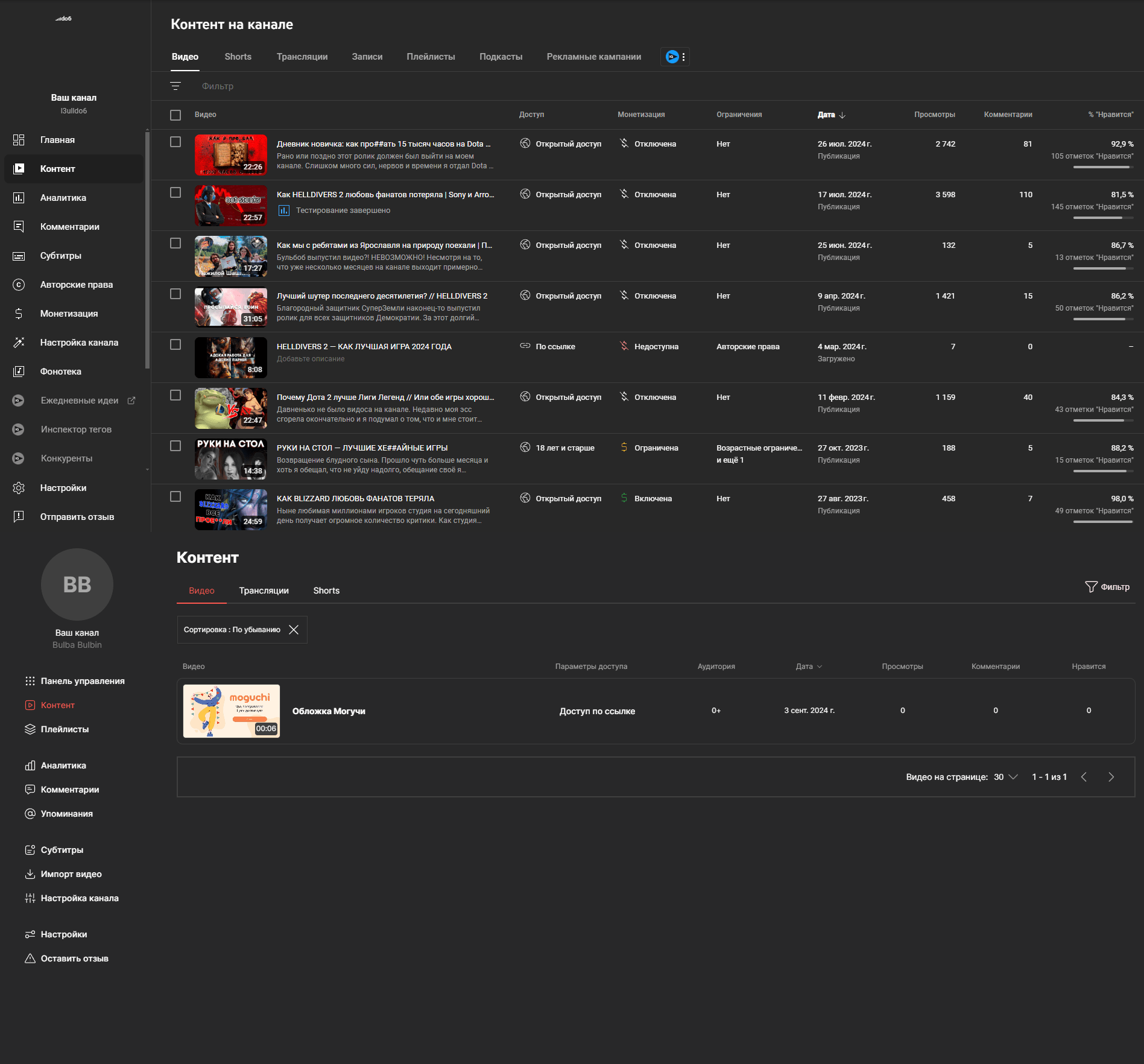The image size is (1144, 1064).
Task: Click the Импорт видео icon
Action: 30,873
